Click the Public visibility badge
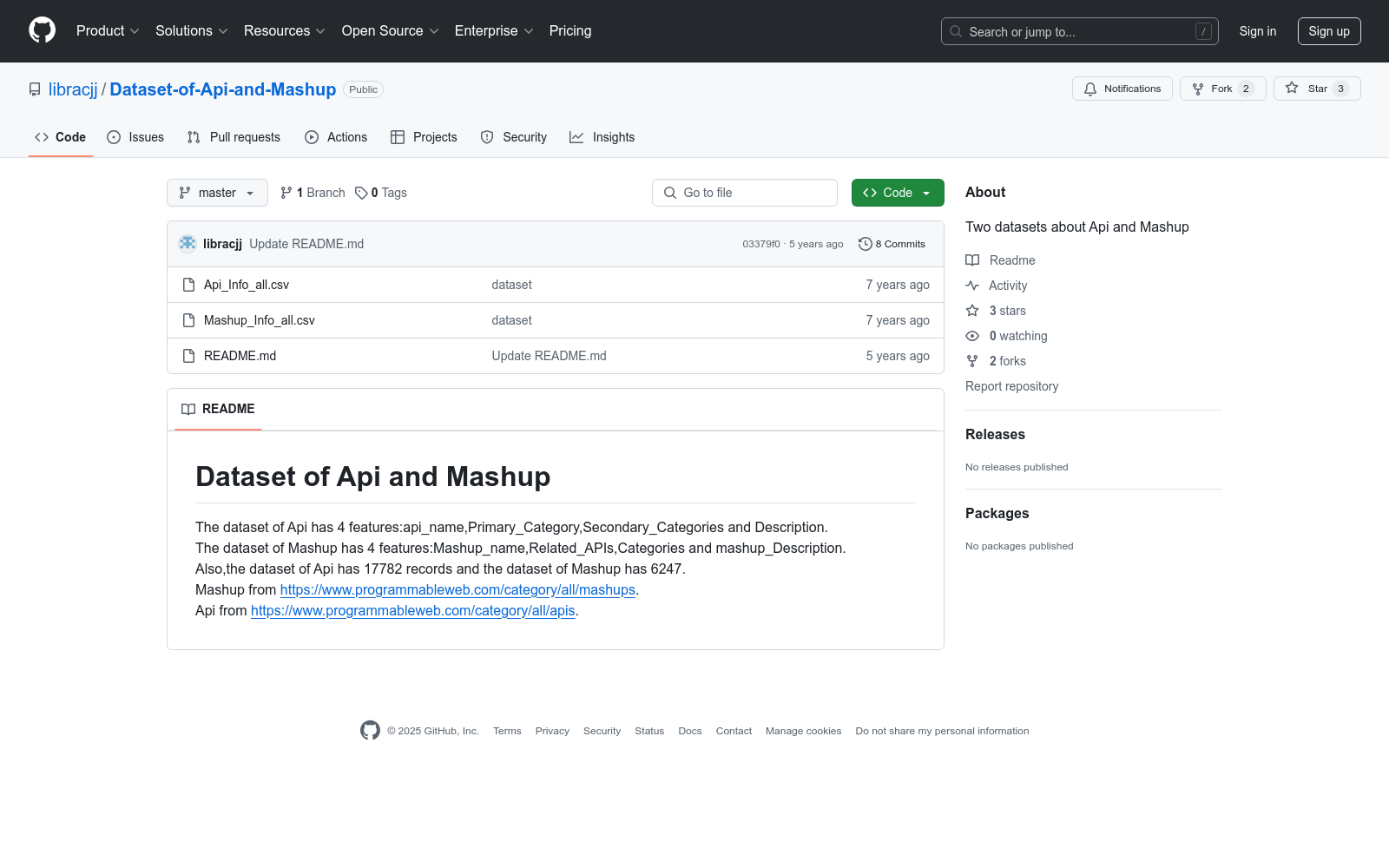The height and width of the screenshot is (868, 1389). click(x=364, y=89)
